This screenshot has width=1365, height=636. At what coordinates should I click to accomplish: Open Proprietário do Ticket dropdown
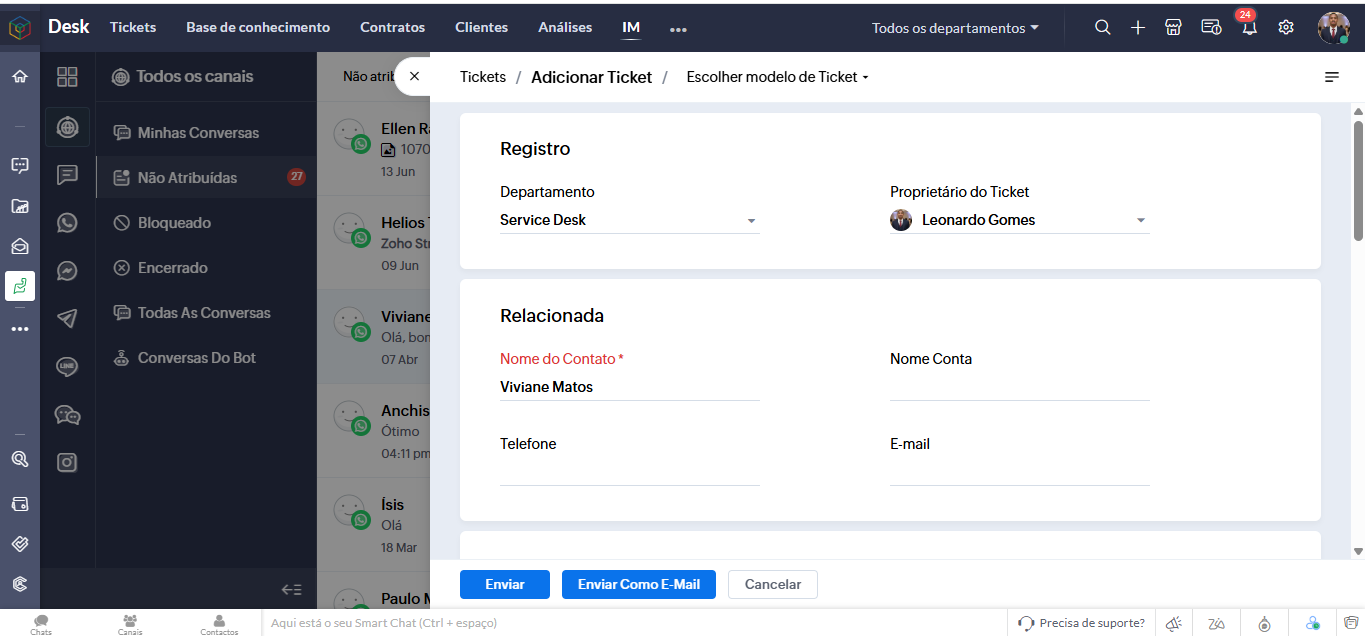tap(1140, 221)
